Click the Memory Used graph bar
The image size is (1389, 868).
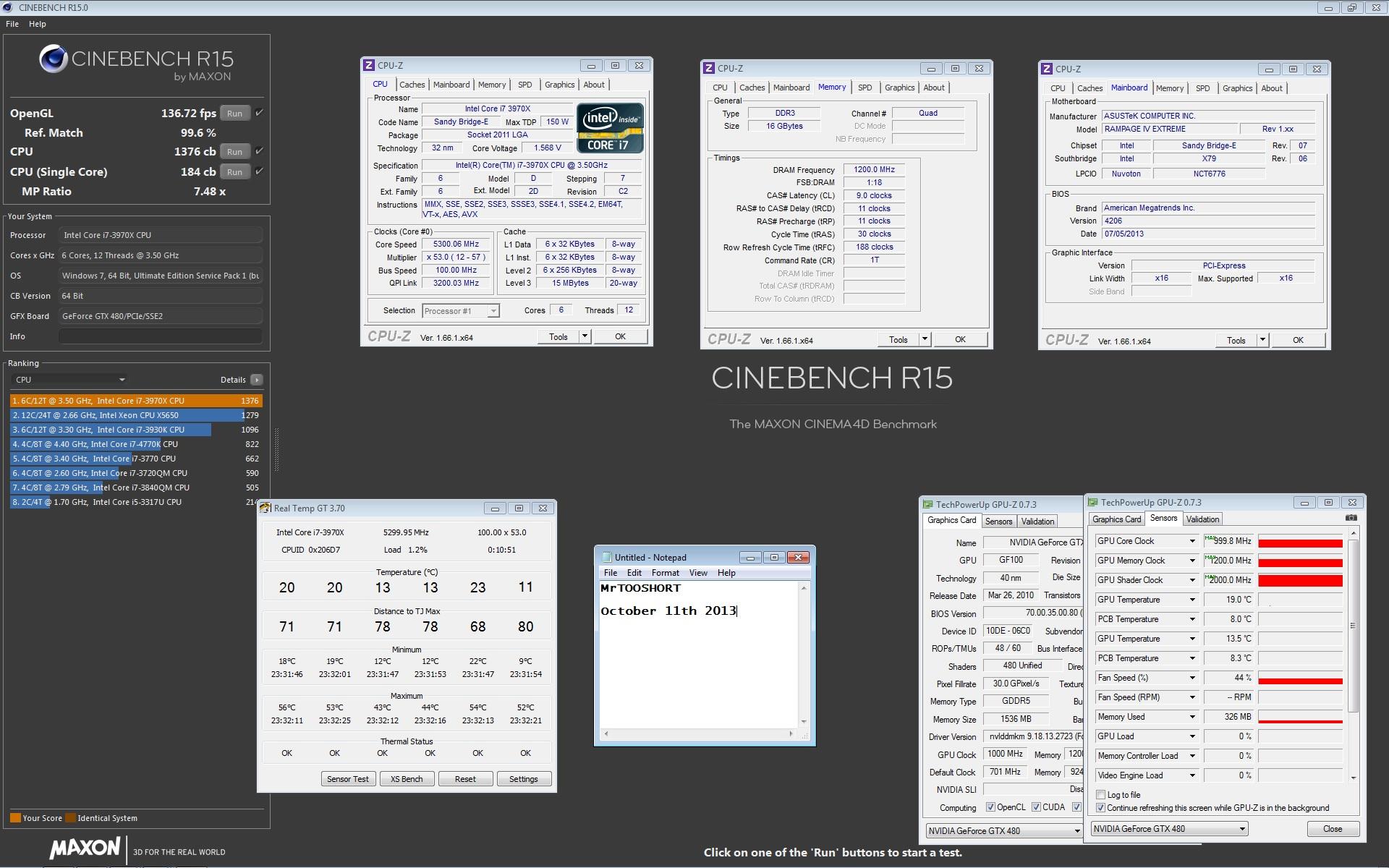[1300, 720]
